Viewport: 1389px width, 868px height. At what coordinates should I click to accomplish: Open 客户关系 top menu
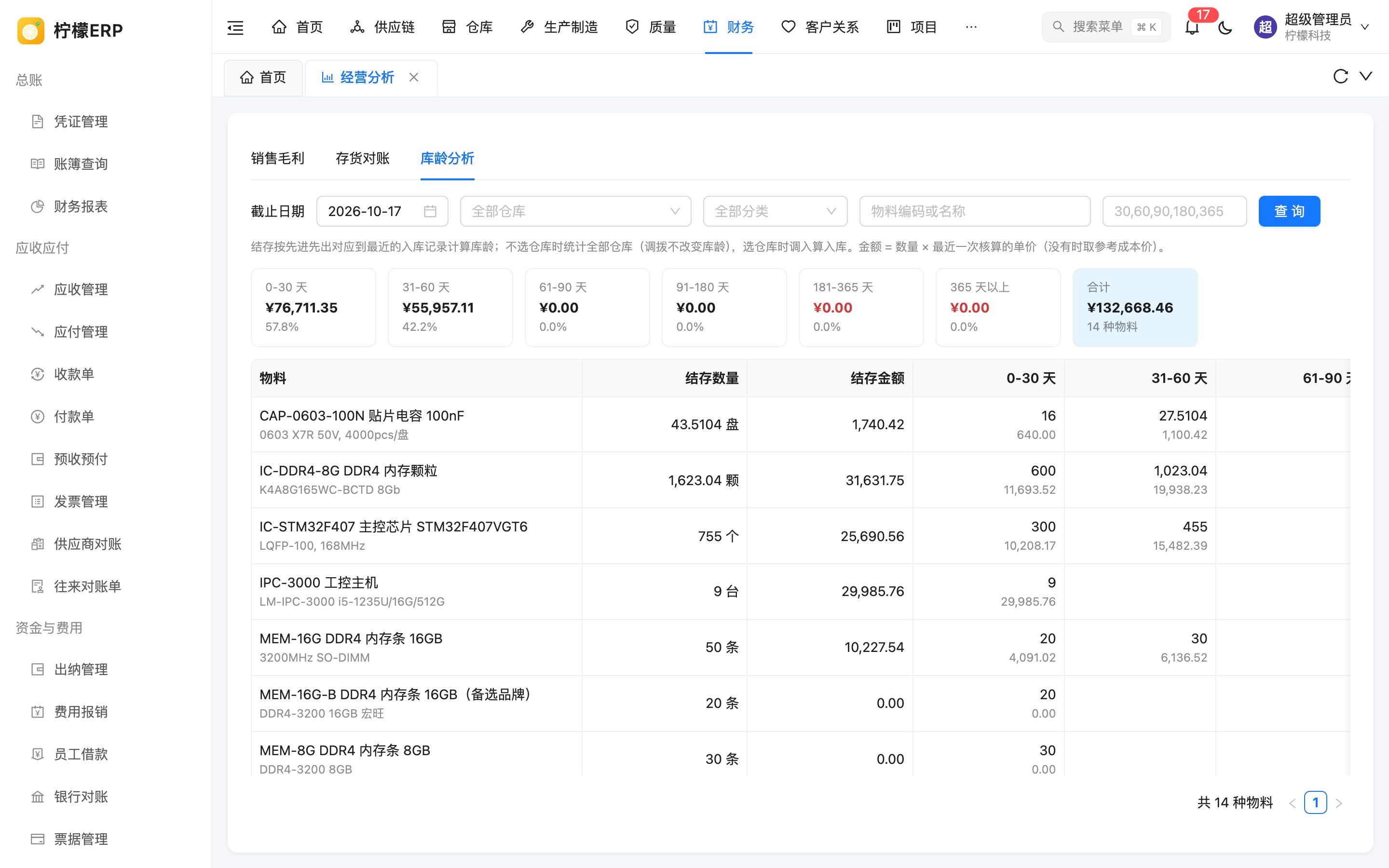(x=820, y=27)
